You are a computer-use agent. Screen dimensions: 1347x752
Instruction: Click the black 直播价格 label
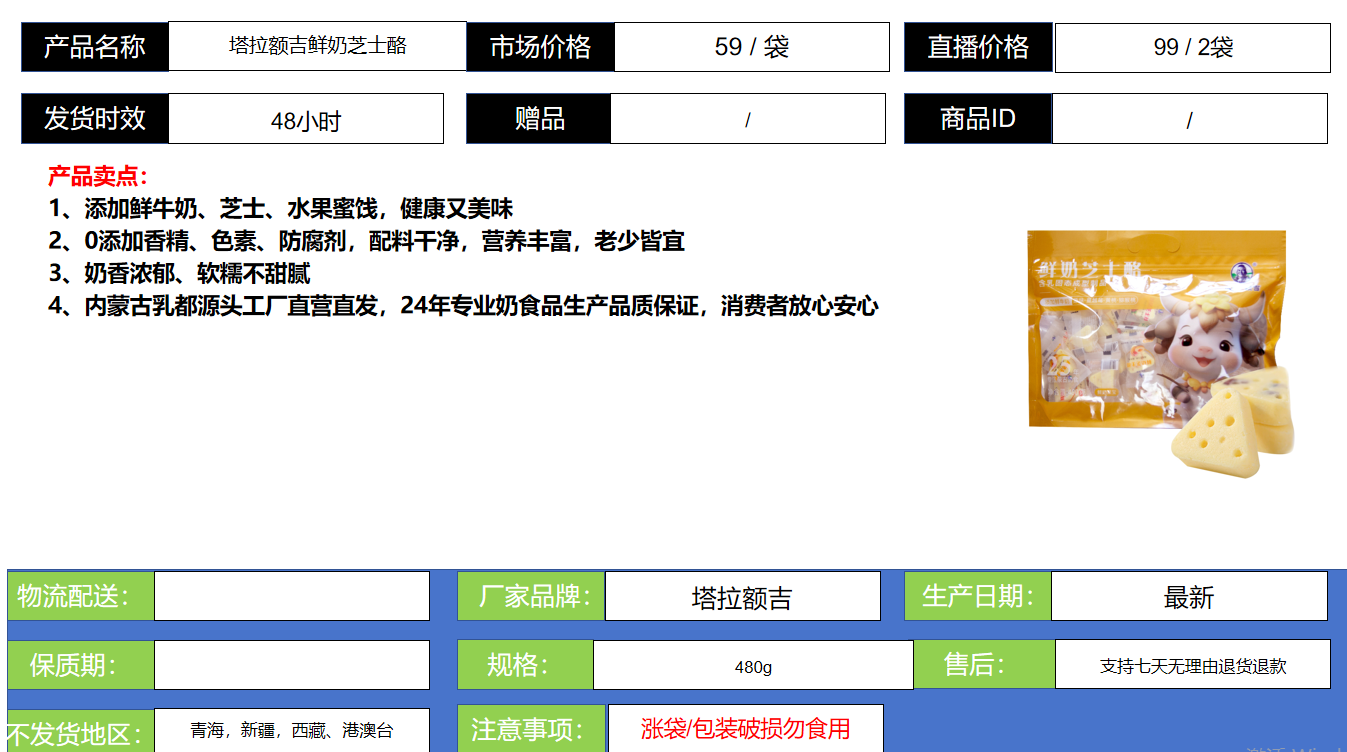coord(978,47)
